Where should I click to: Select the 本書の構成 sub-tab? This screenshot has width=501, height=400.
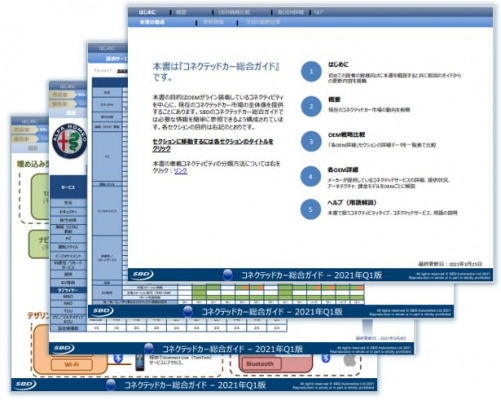pyautogui.click(x=152, y=22)
